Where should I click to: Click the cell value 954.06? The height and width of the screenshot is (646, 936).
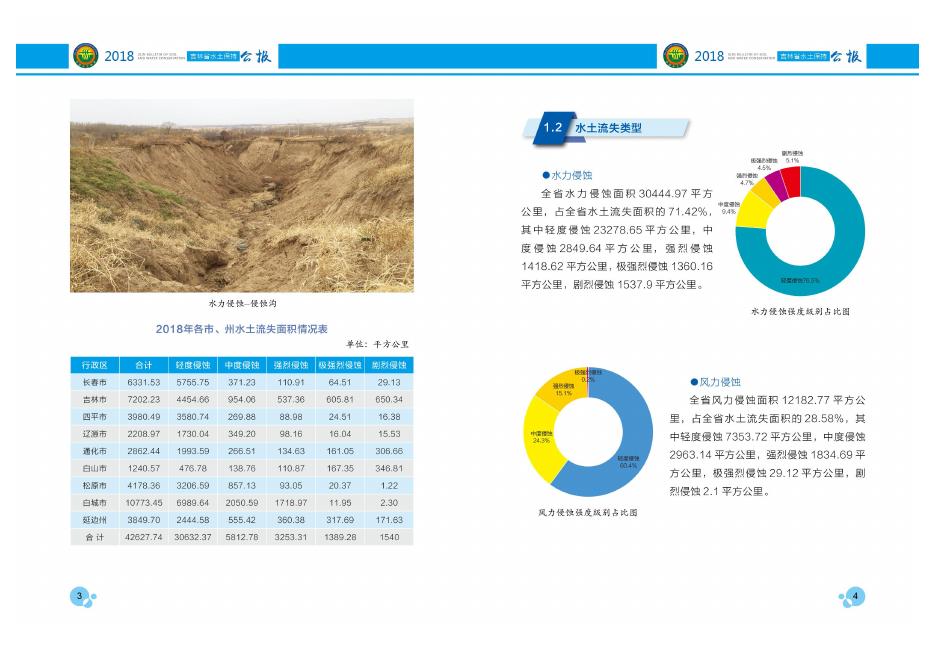click(242, 399)
